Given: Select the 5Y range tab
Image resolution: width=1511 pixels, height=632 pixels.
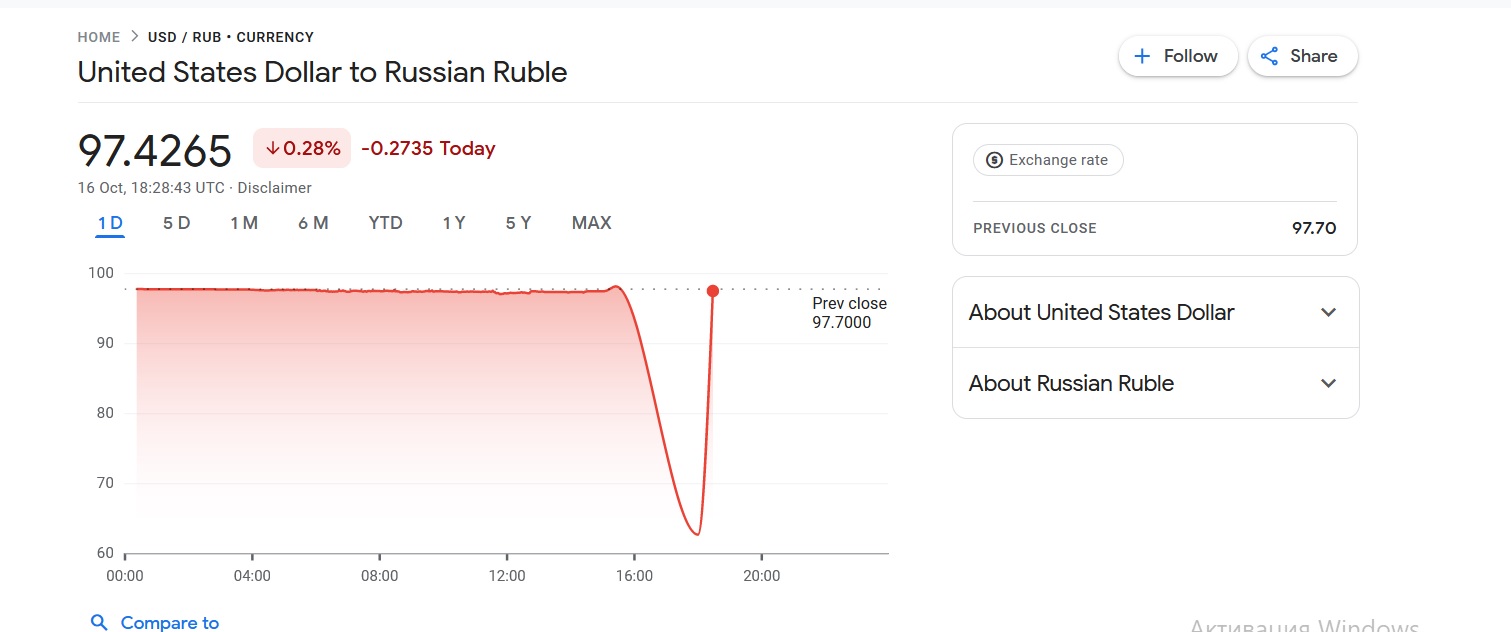Looking at the screenshot, I should click(518, 223).
